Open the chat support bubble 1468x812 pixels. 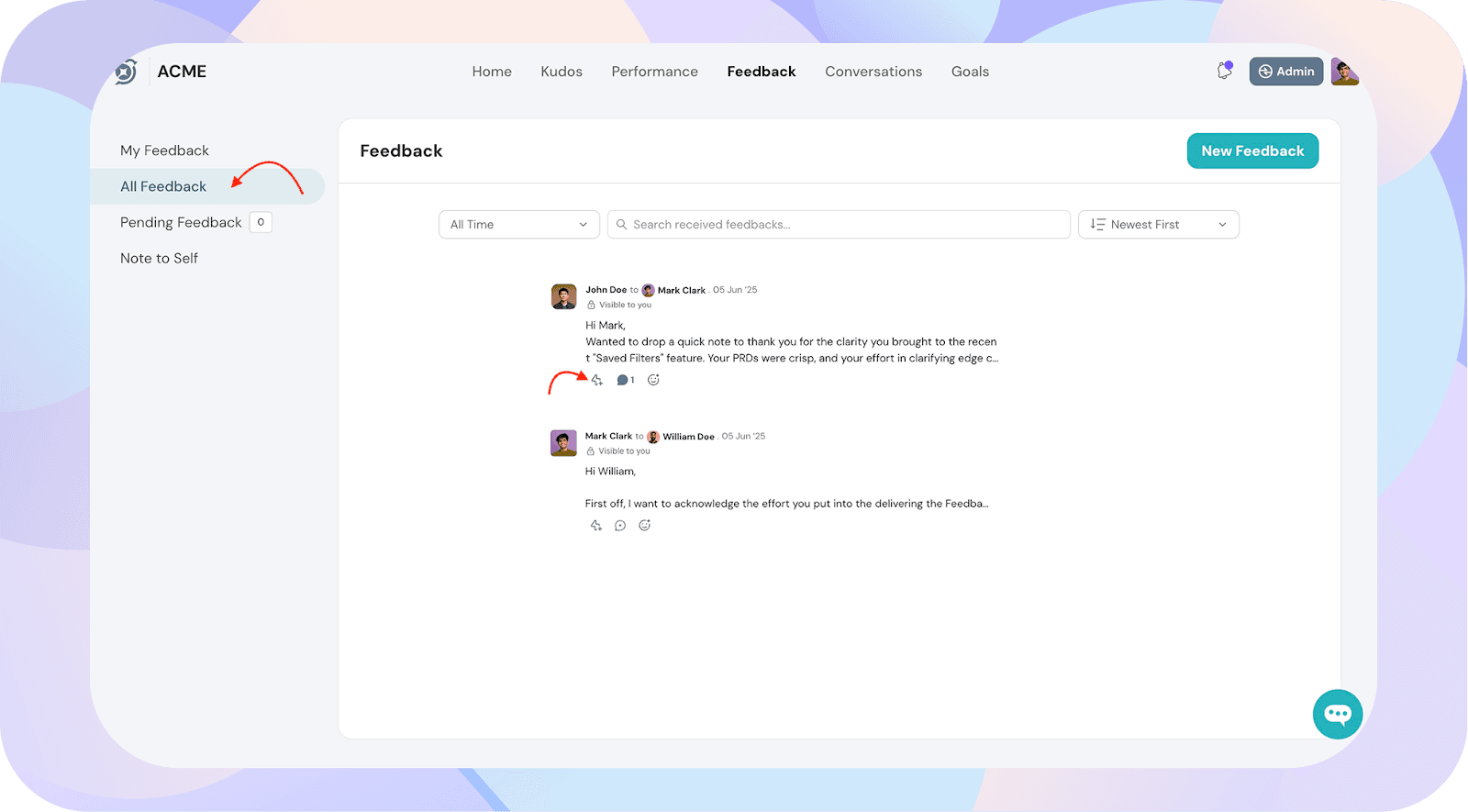(1338, 714)
